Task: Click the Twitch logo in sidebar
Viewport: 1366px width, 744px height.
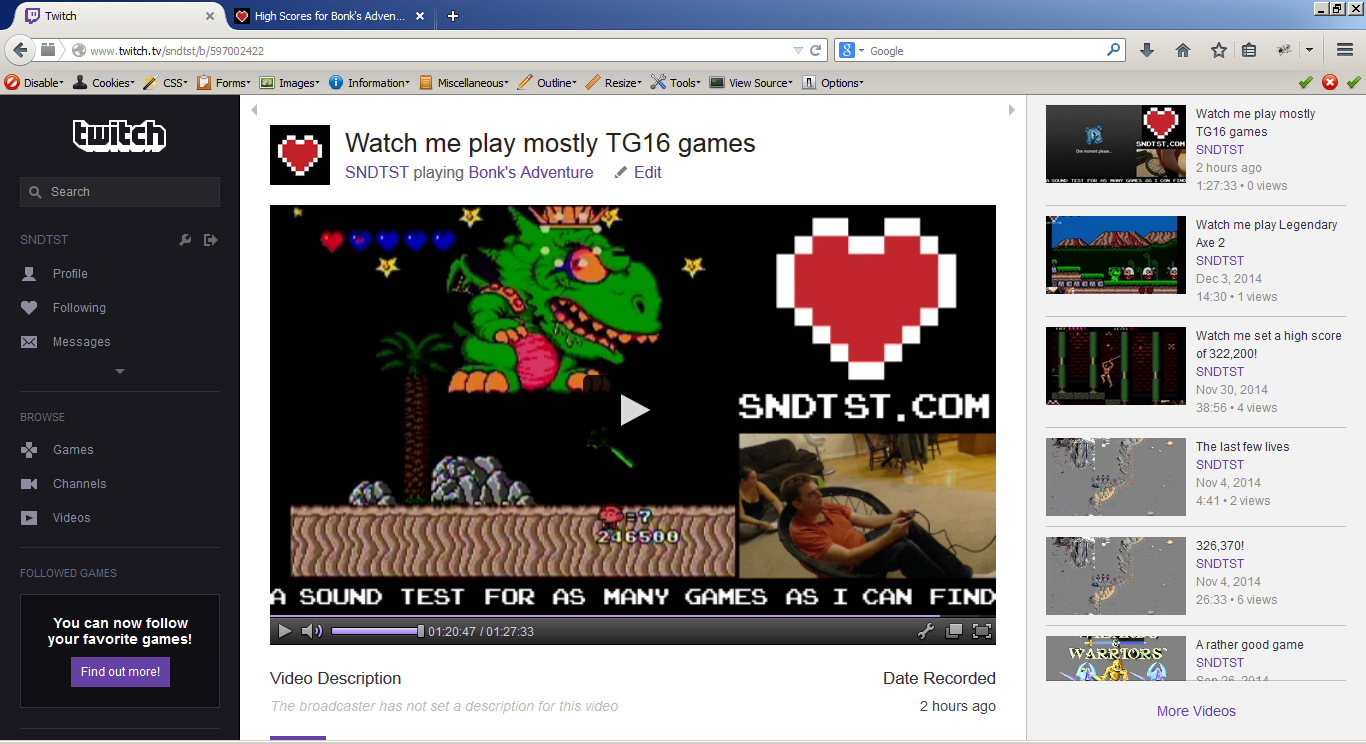Action: click(x=120, y=135)
